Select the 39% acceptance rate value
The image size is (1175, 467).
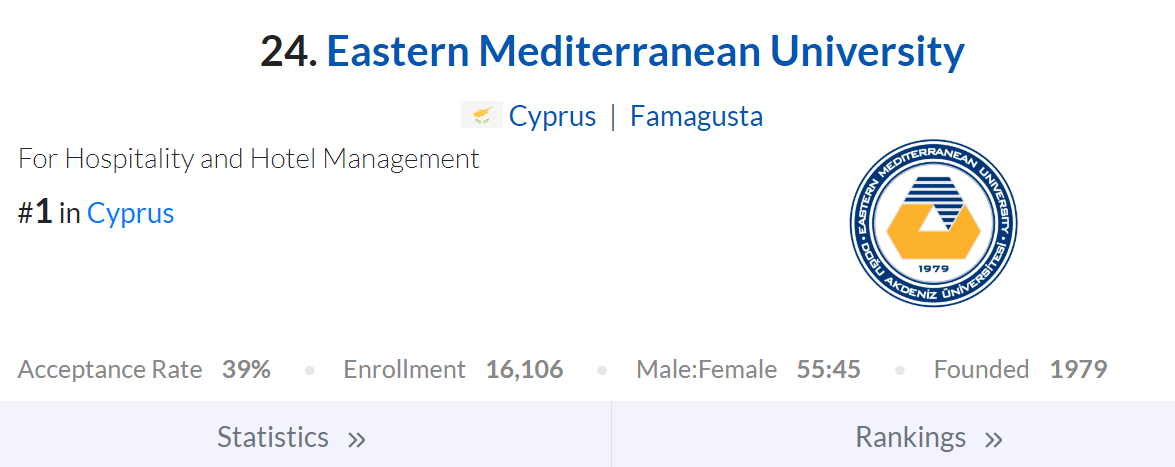tap(246, 370)
